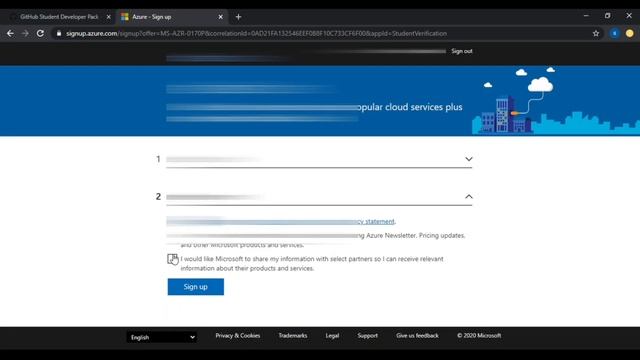The width and height of the screenshot is (640, 360).
Task: Switch to GitHub Student Developer Pack tab
Action: tap(59, 17)
